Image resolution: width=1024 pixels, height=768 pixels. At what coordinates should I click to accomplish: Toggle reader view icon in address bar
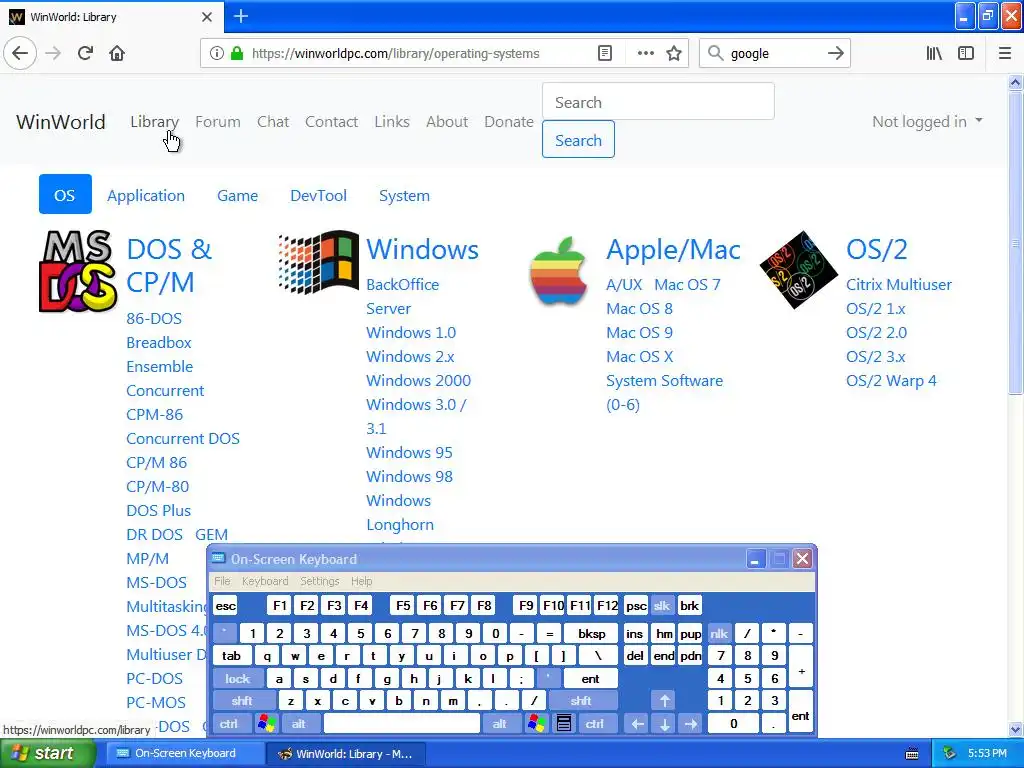(x=605, y=54)
